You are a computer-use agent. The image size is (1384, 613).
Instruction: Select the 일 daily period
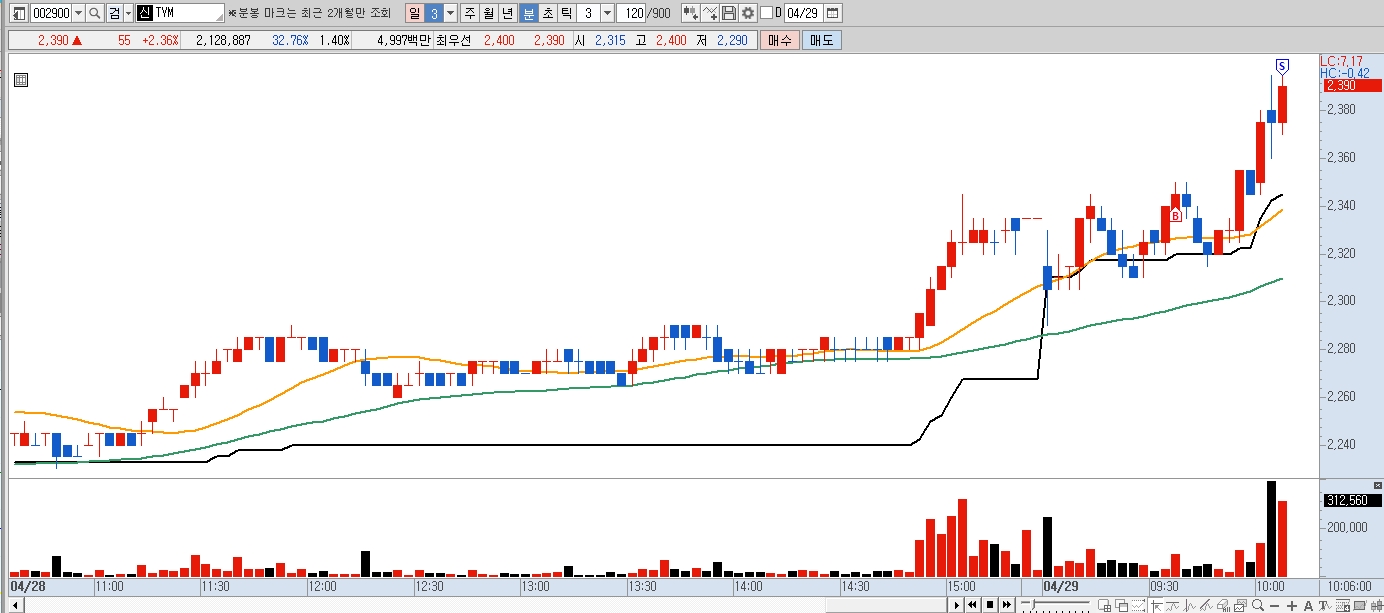pos(414,13)
